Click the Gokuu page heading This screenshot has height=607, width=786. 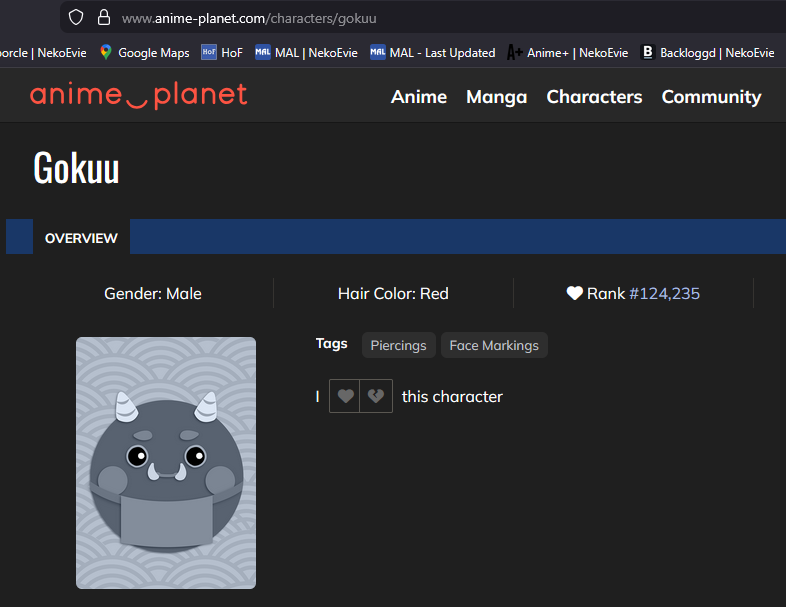tap(76, 167)
